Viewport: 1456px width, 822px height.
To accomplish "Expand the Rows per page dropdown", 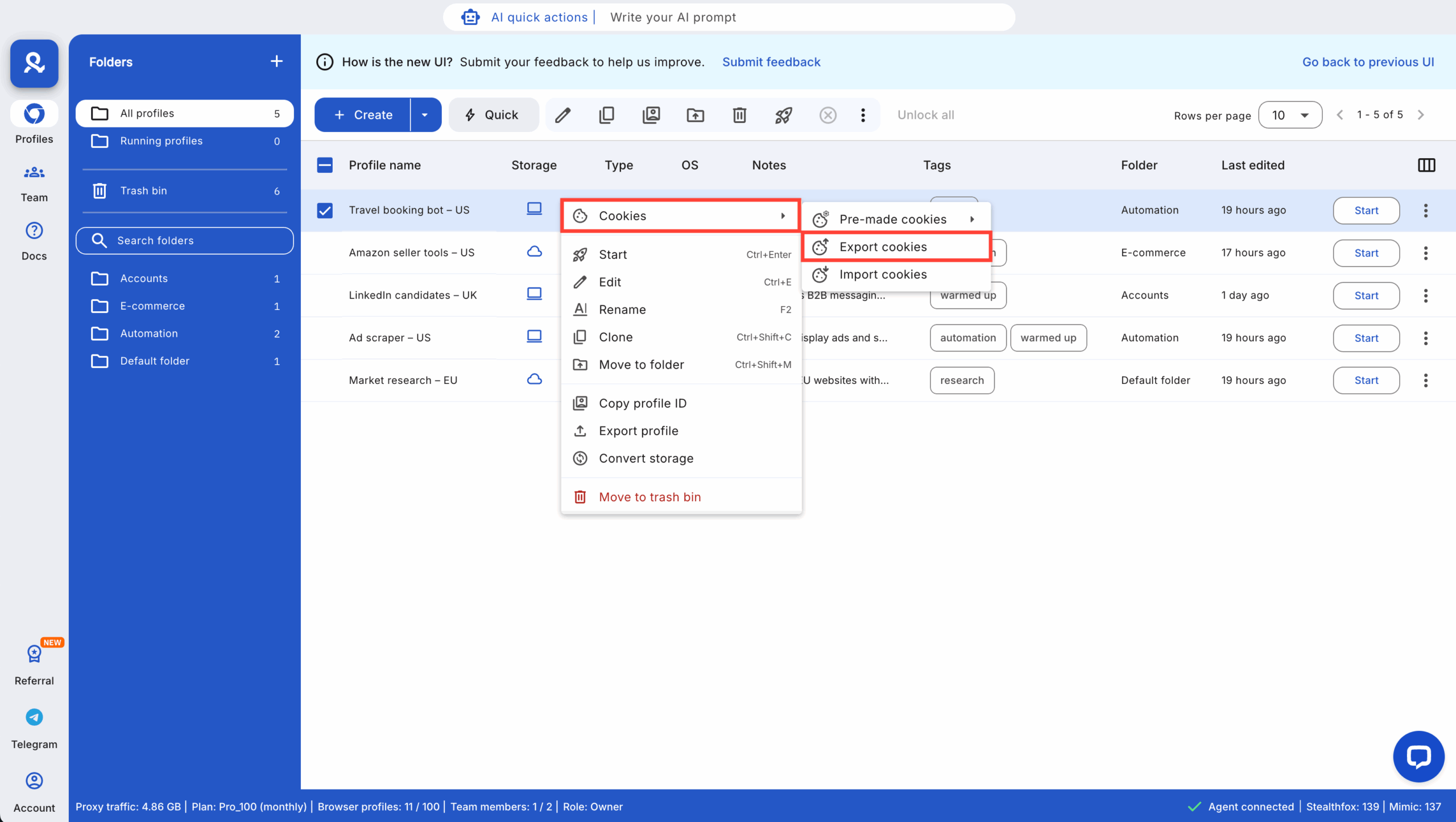I will click(x=1290, y=114).
